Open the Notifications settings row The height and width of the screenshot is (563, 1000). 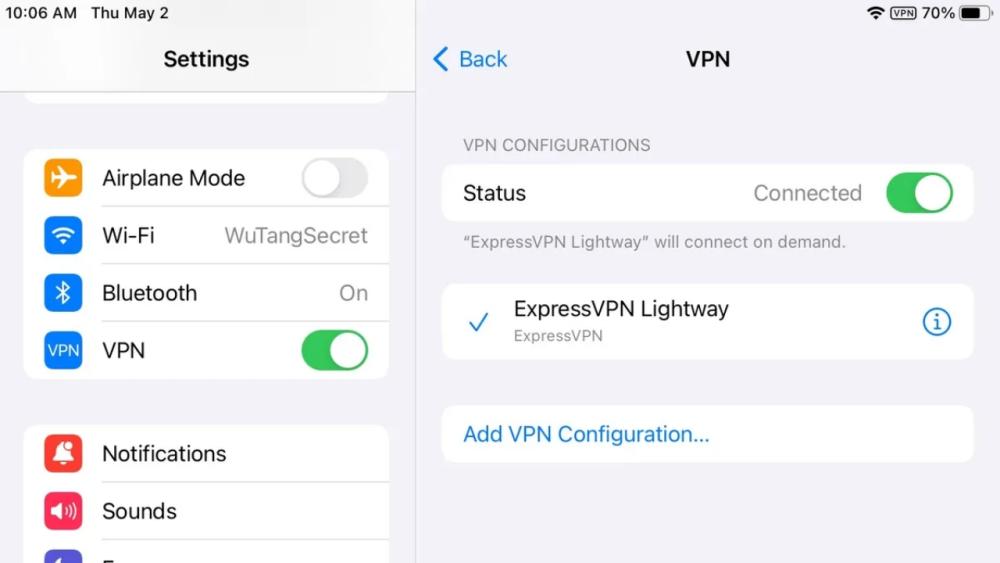pos(206,453)
